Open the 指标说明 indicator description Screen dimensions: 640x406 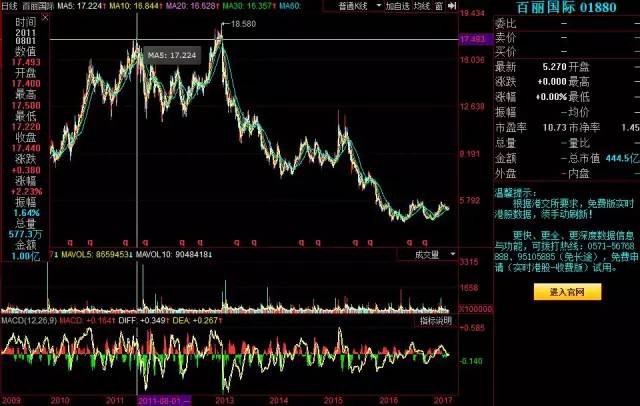click(x=434, y=321)
